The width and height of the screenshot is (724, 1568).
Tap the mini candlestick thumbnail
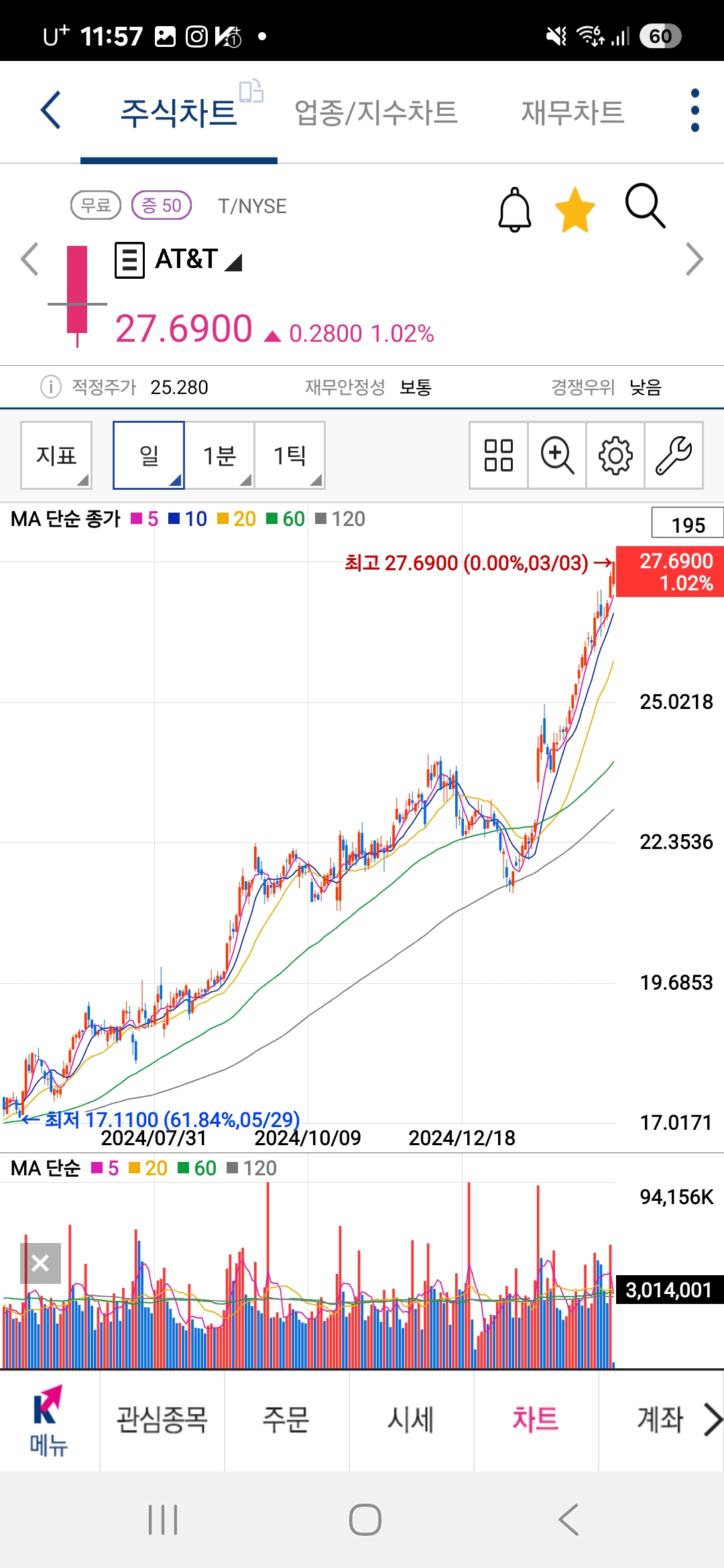pyautogui.click(x=77, y=296)
